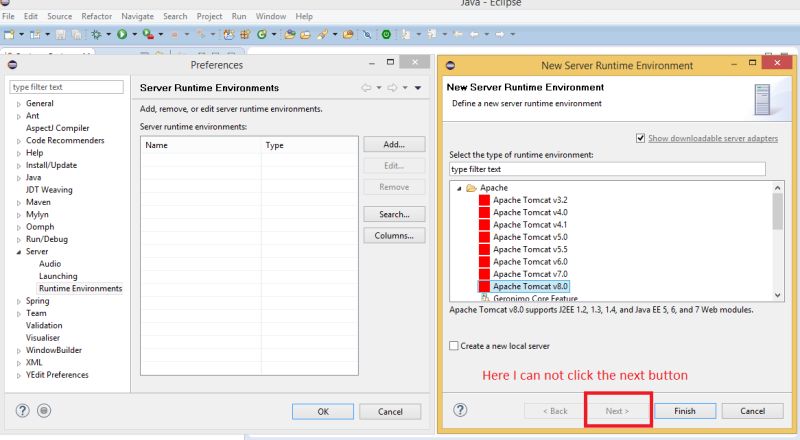Open the Show downloadable server adapters link
Image resolution: width=800 pixels, height=440 pixels.
coord(713,138)
